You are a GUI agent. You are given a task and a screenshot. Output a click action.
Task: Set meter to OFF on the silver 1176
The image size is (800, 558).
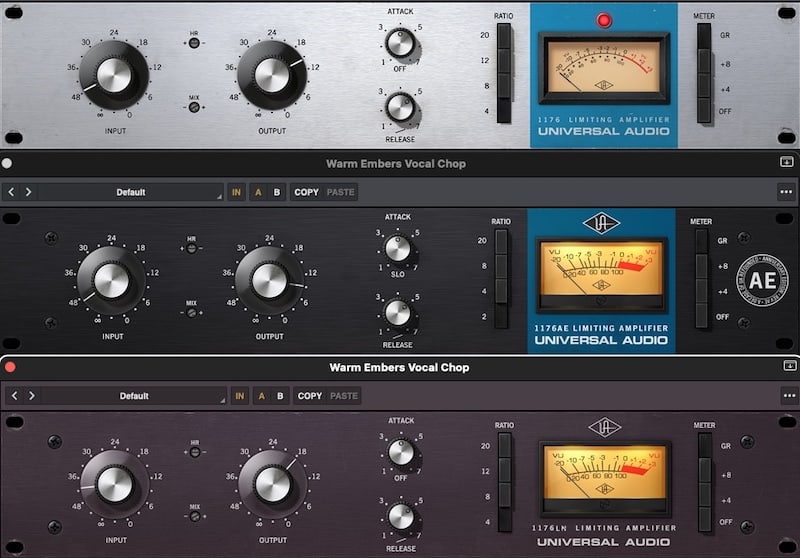pos(704,111)
